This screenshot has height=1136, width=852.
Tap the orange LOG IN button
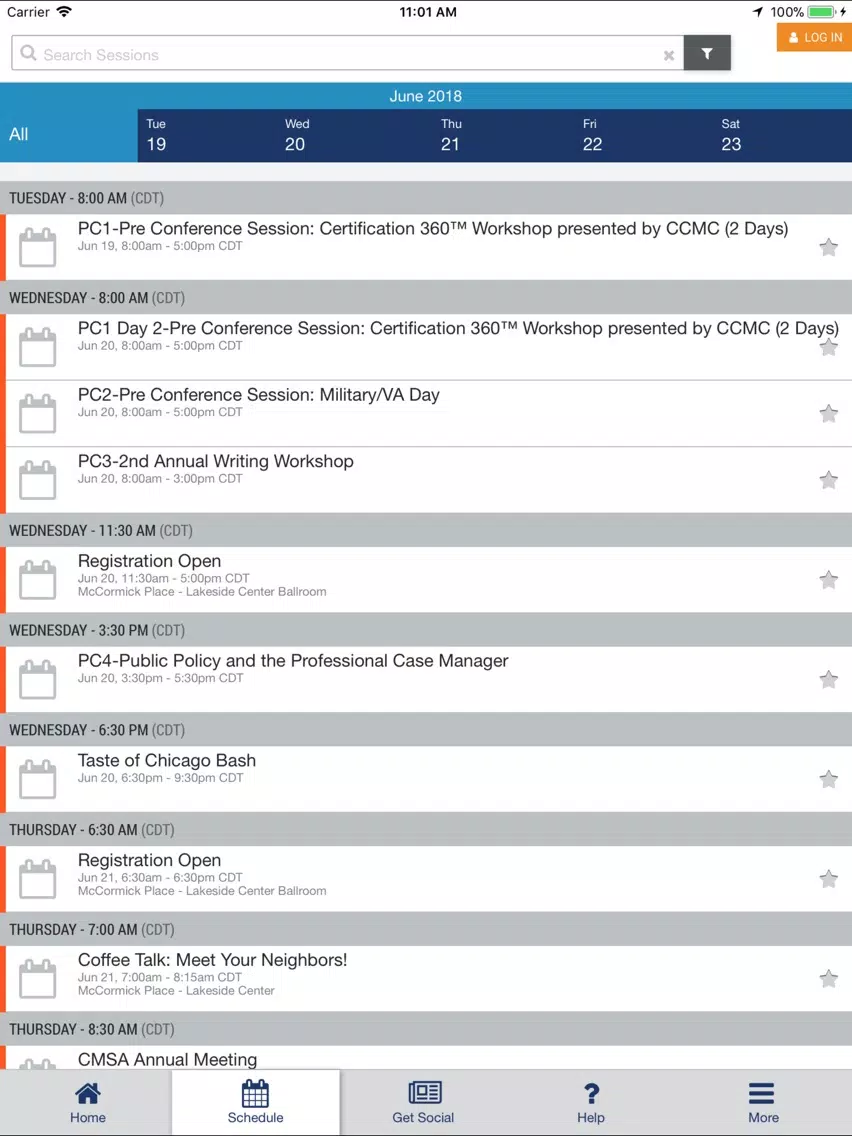pos(814,37)
